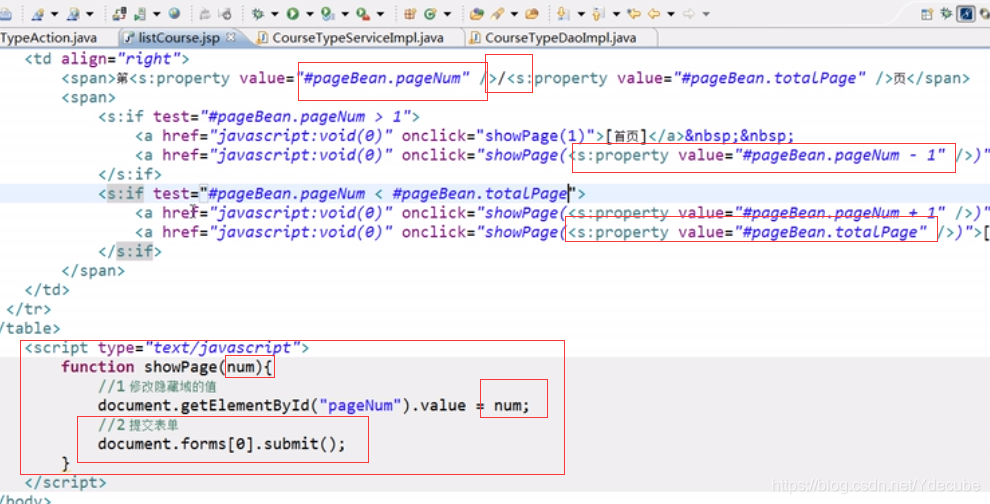This screenshot has width=990, height=504.
Task: Click the 'document.forms[0].submit();' statement
Action: coord(222,444)
